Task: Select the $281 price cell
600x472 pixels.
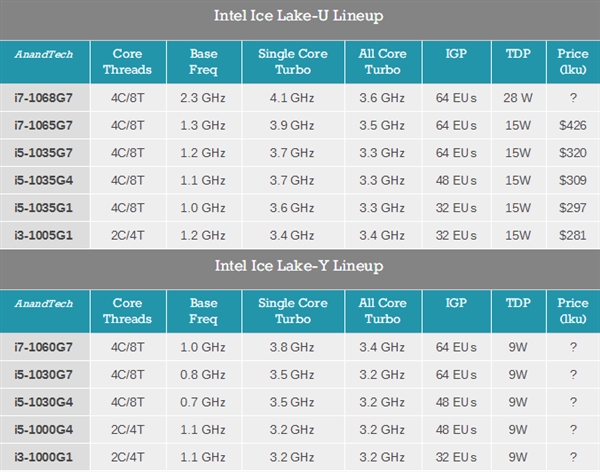Action: (x=572, y=234)
